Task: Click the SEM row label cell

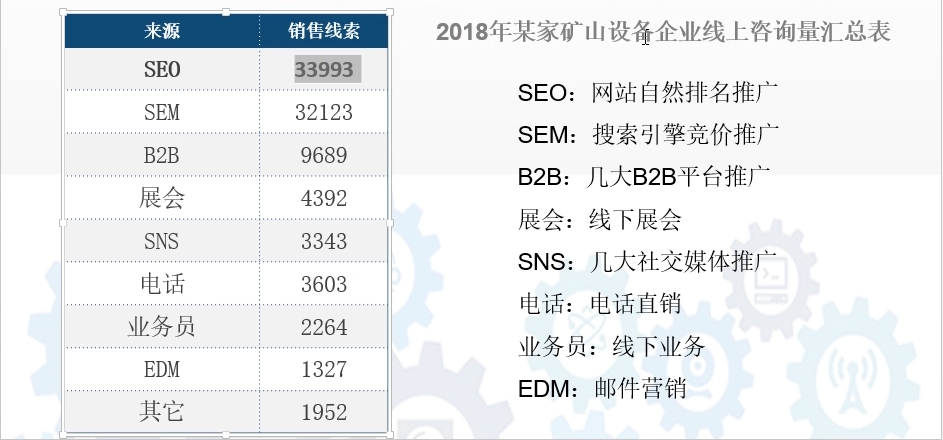Action: [161, 112]
